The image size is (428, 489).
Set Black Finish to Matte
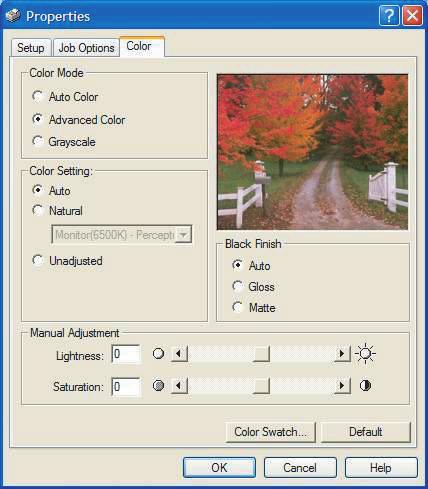click(x=238, y=307)
